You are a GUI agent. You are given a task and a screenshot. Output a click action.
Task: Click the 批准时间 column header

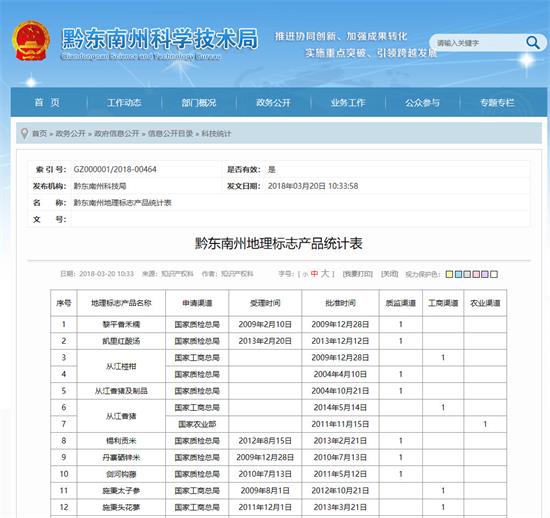[x=340, y=303]
